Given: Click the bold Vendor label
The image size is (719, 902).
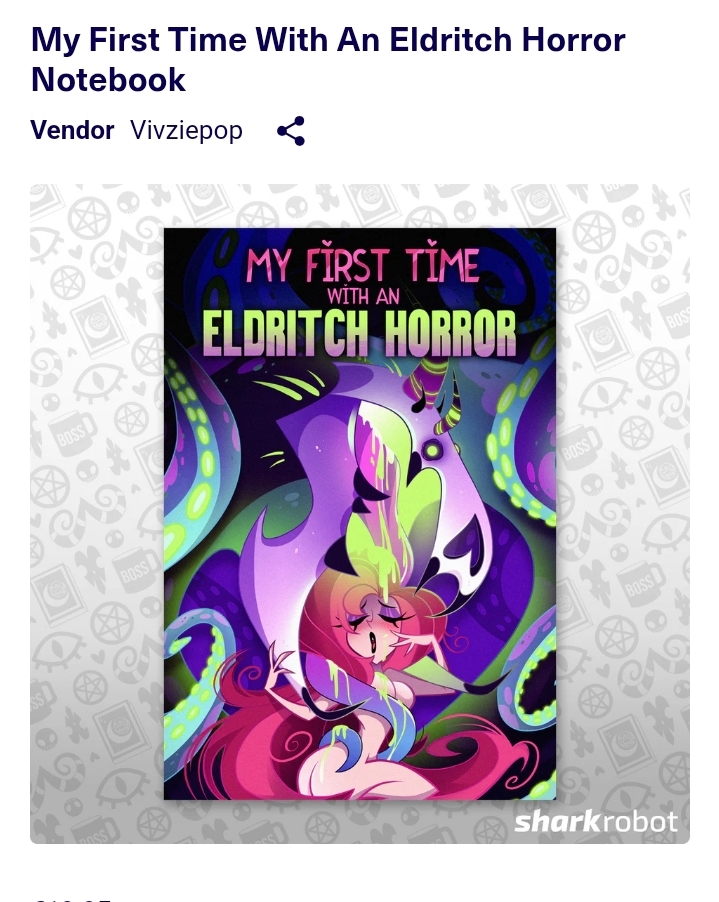Looking at the screenshot, I should pos(72,130).
